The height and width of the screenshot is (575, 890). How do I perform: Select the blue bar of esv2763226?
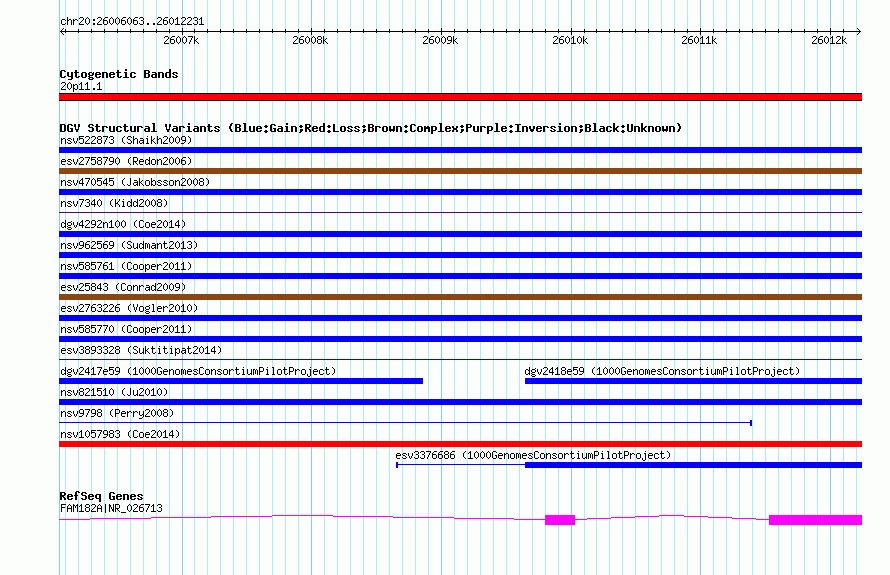coord(460,318)
